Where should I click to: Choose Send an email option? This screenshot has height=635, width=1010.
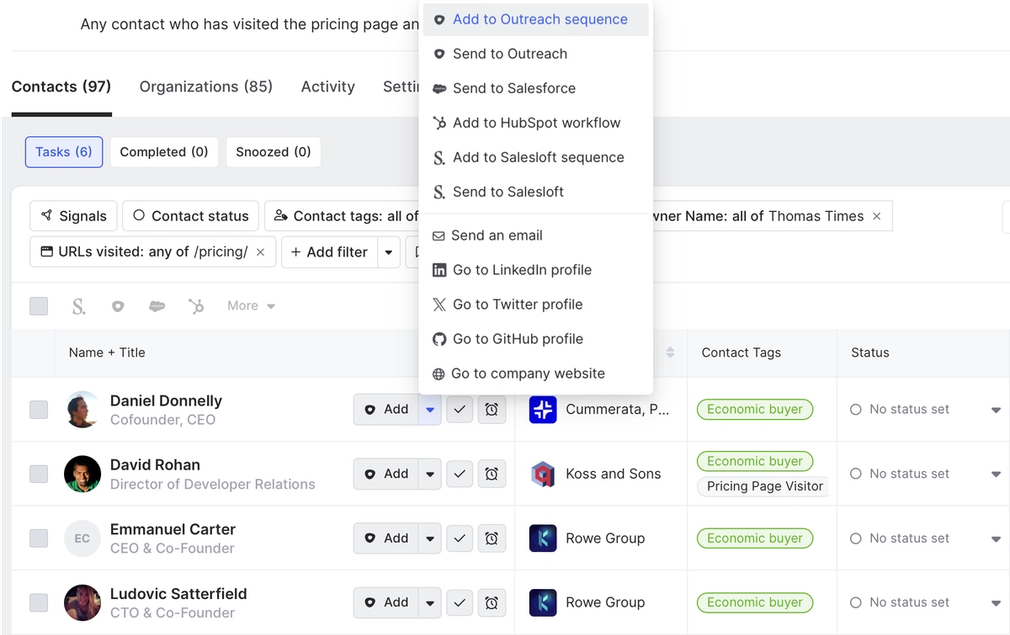(535, 236)
